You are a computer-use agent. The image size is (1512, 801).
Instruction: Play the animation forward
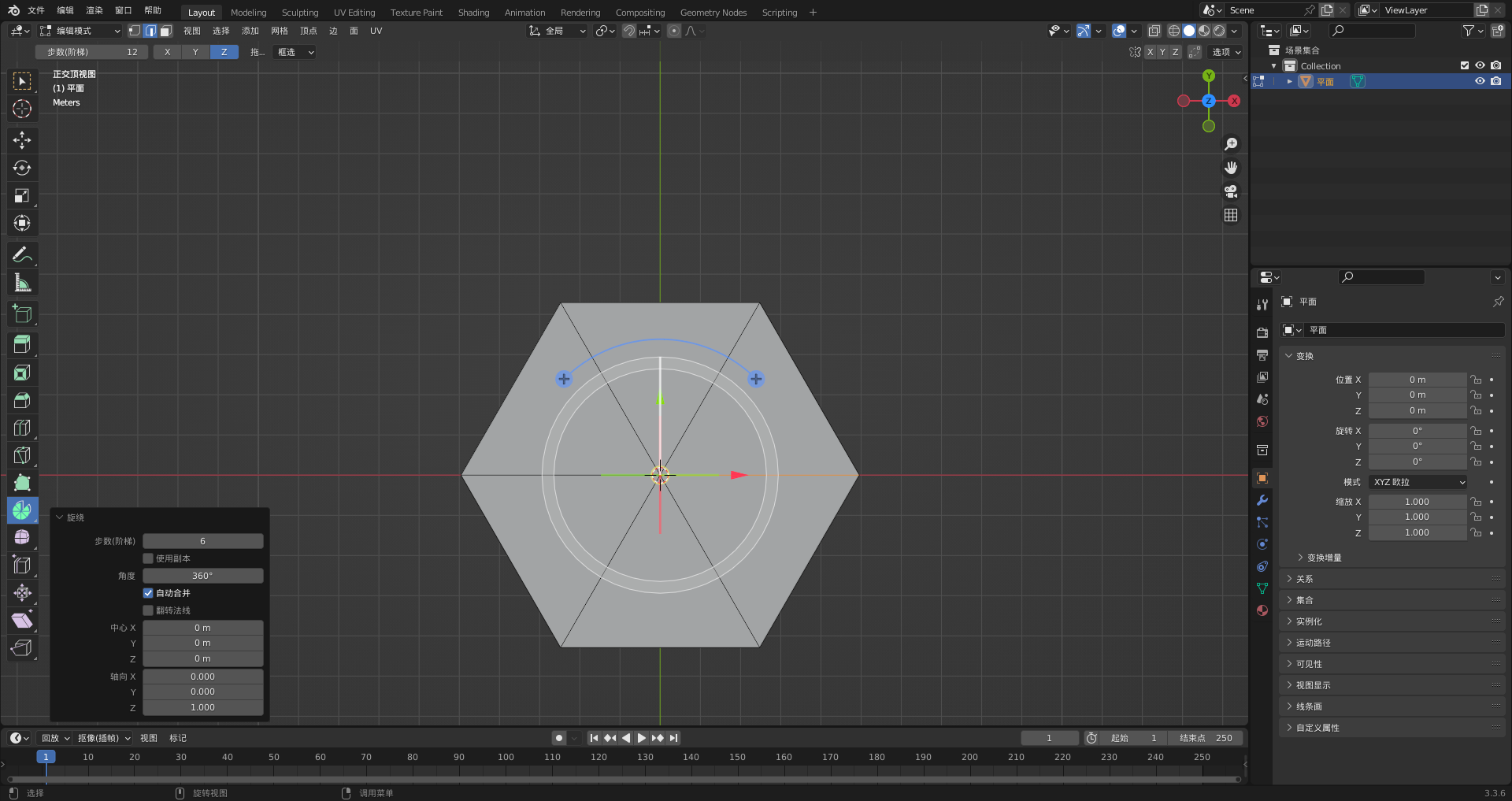[641, 738]
